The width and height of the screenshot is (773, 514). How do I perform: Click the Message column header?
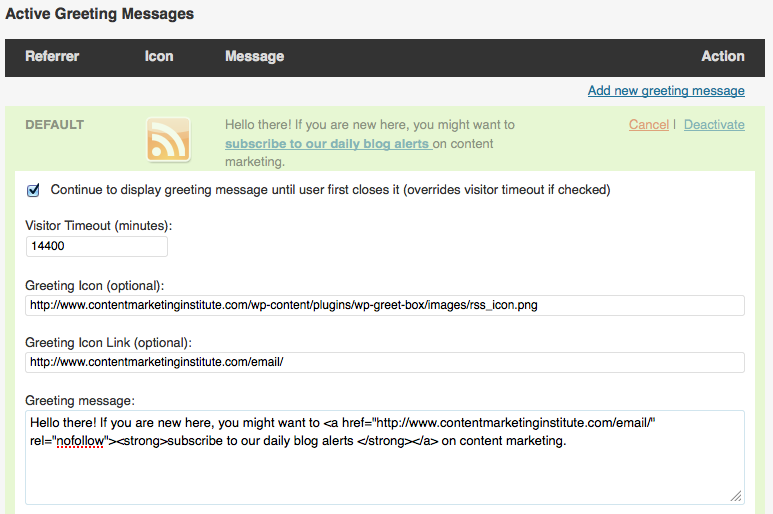click(254, 57)
